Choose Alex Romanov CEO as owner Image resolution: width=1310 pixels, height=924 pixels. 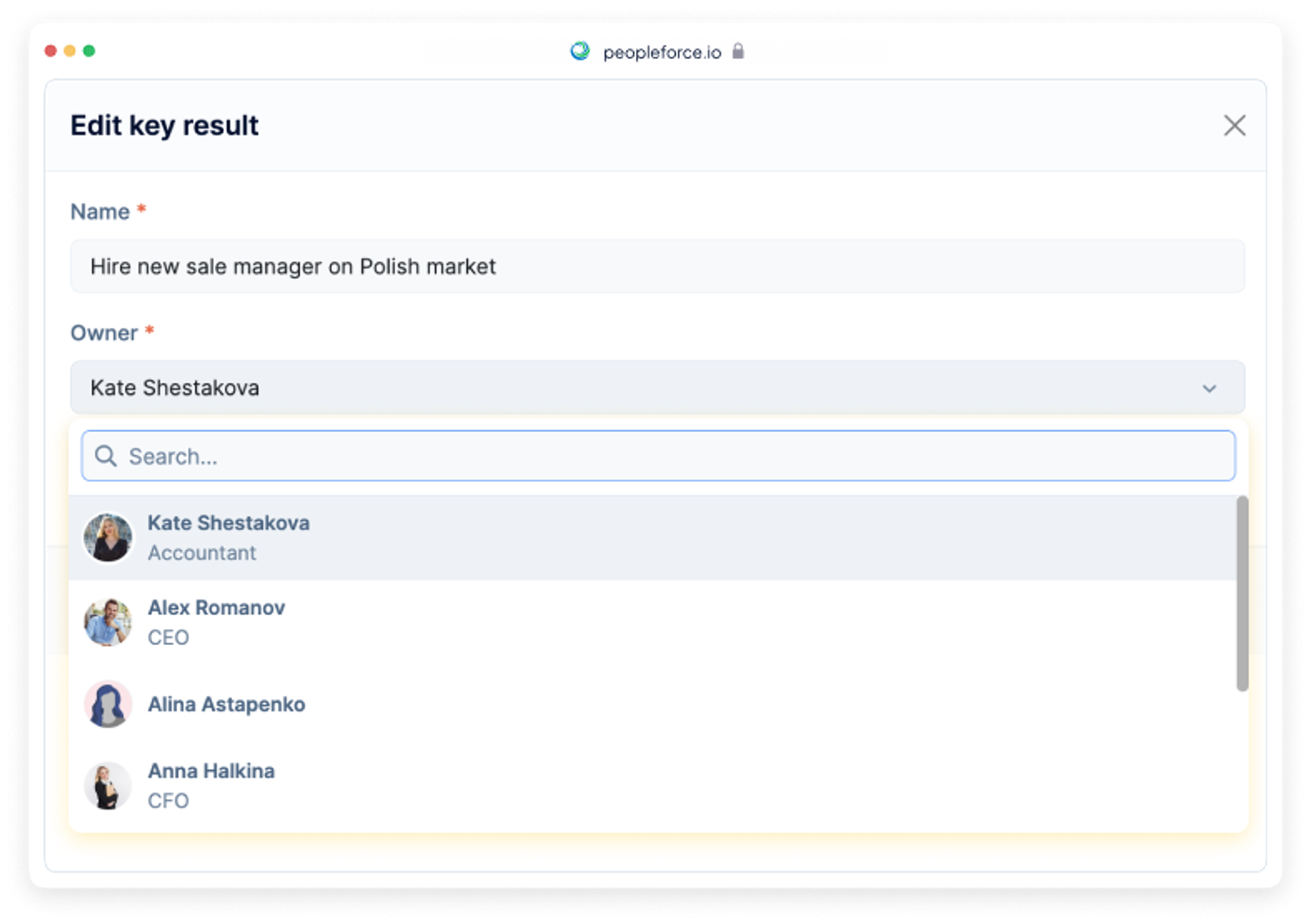[653, 622]
